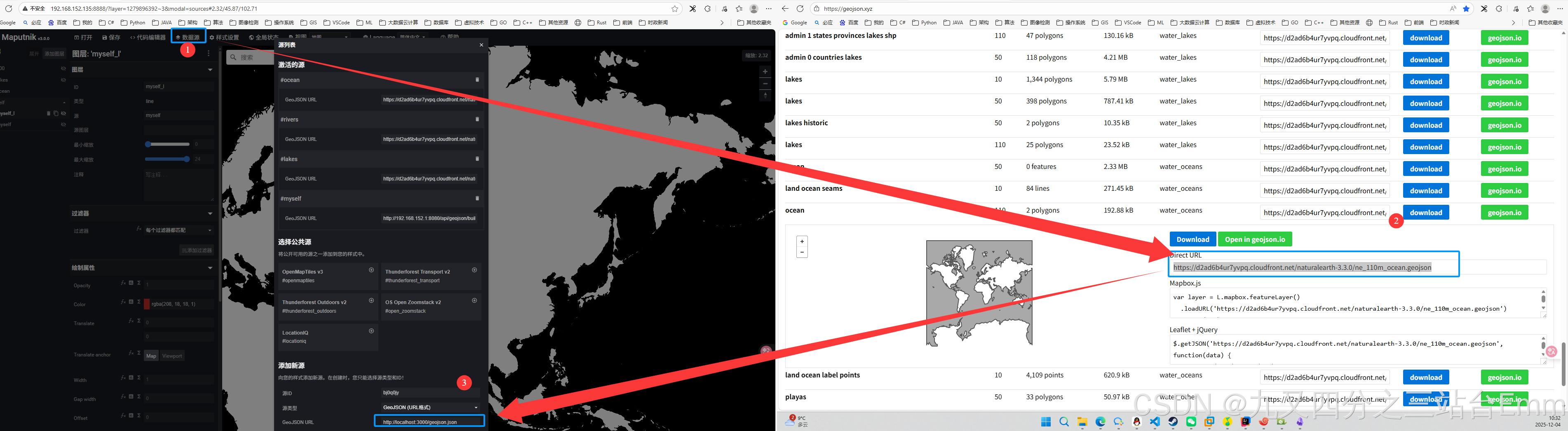Click geojson.io button in lakes historic row
Viewport: 1568px width, 431px height.
[x=1504, y=125]
